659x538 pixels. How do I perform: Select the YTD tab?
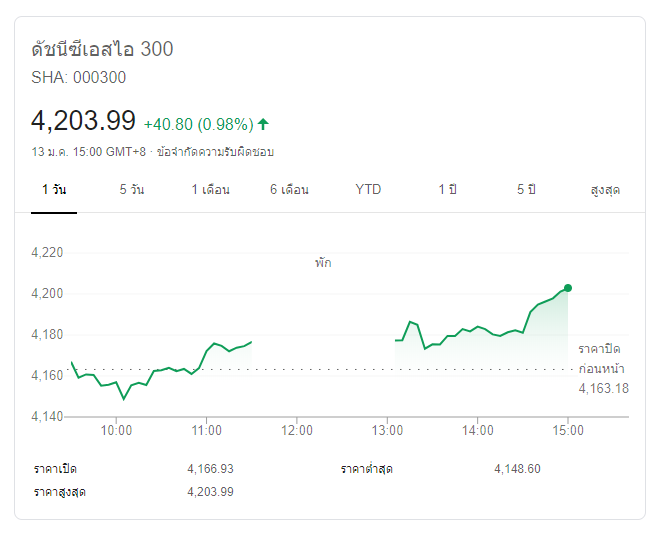pyautogui.click(x=368, y=189)
